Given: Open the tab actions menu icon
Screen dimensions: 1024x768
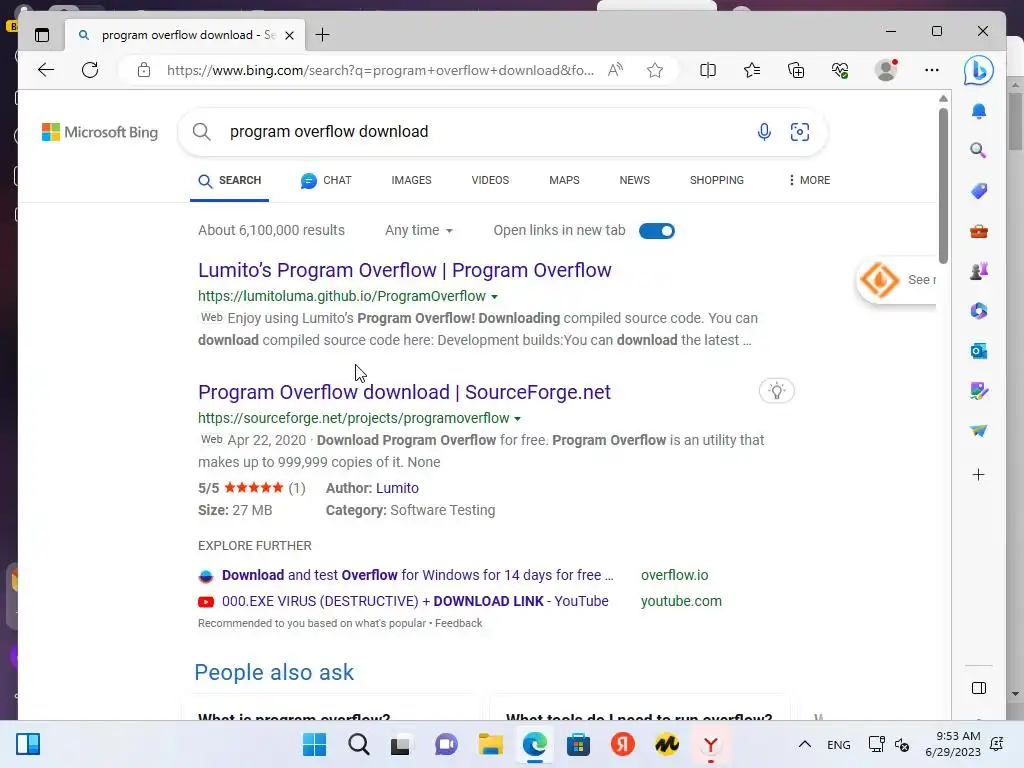Looking at the screenshot, I should (42, 35).
